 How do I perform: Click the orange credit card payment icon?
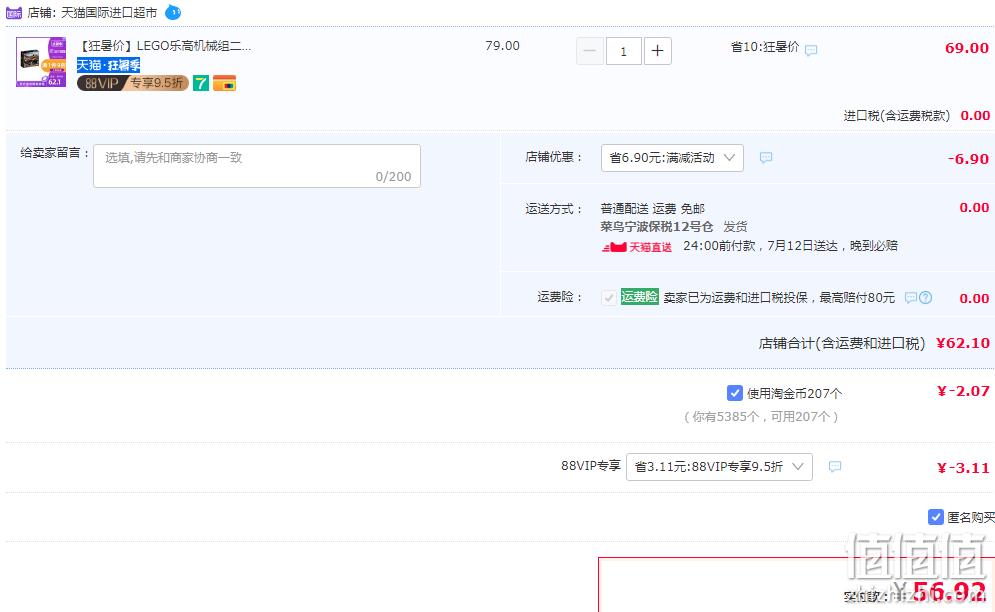point(224,83)
